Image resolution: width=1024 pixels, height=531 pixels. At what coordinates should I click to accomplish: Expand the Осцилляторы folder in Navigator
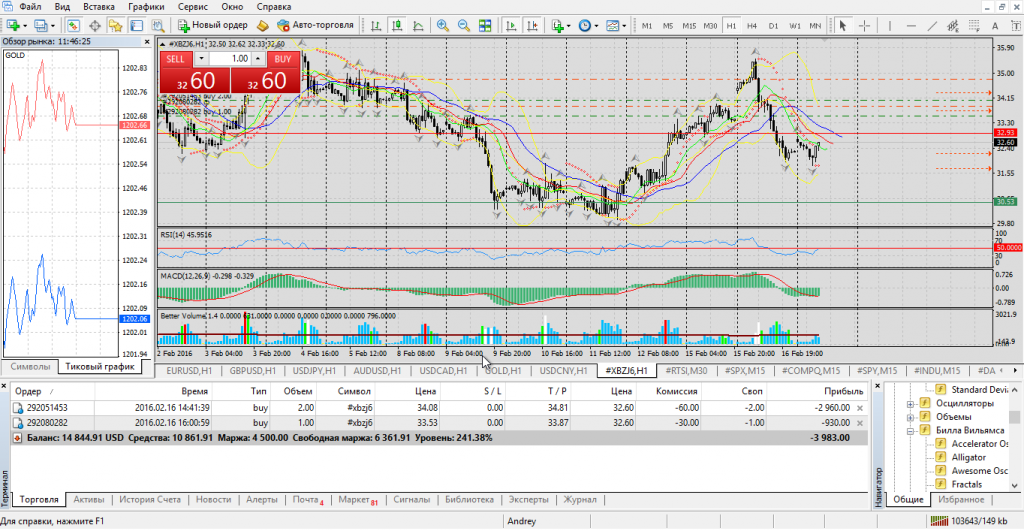[x=910, y=404]
